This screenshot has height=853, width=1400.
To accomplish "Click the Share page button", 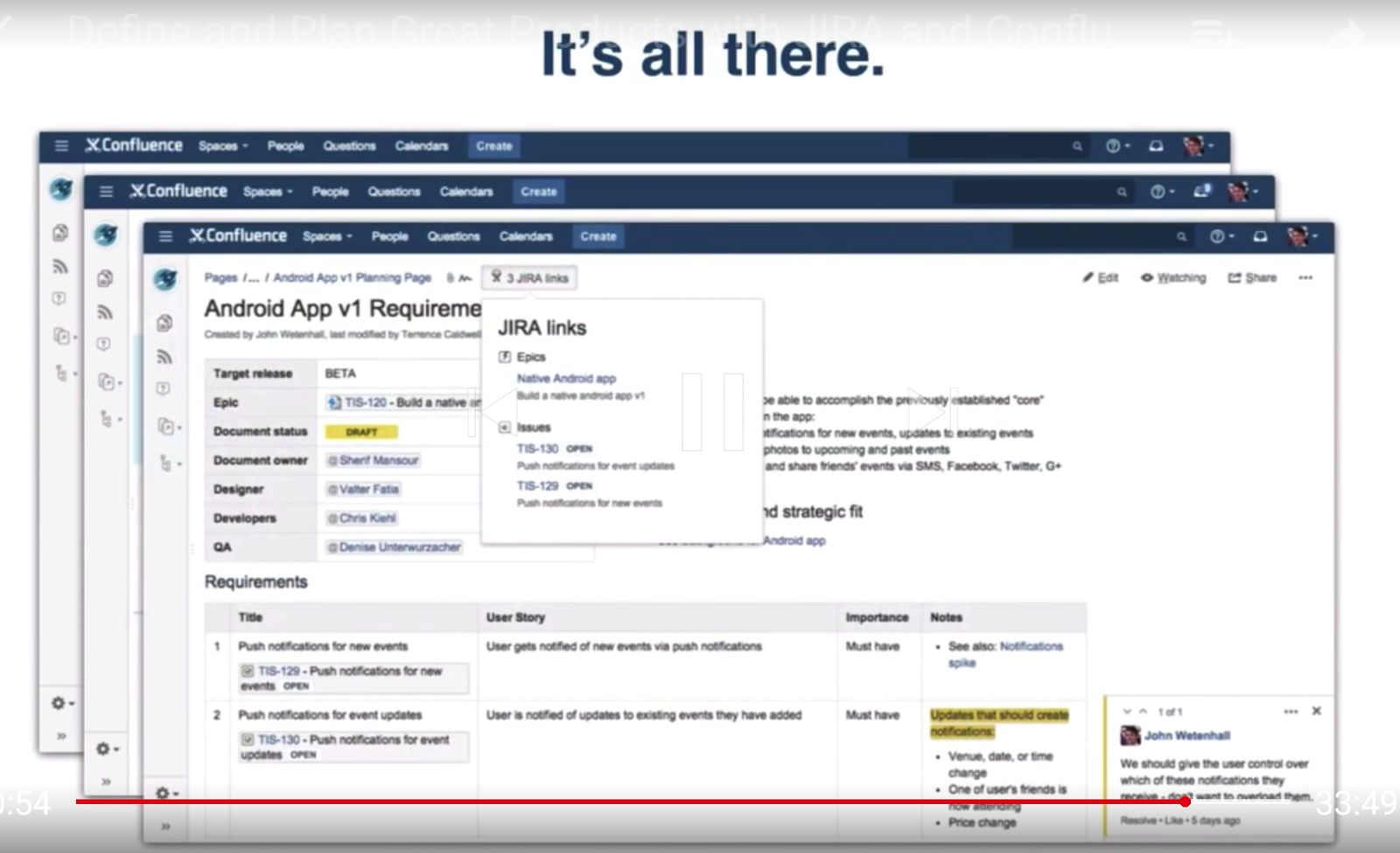I will pyautogui.click(x=1252, y=278).
